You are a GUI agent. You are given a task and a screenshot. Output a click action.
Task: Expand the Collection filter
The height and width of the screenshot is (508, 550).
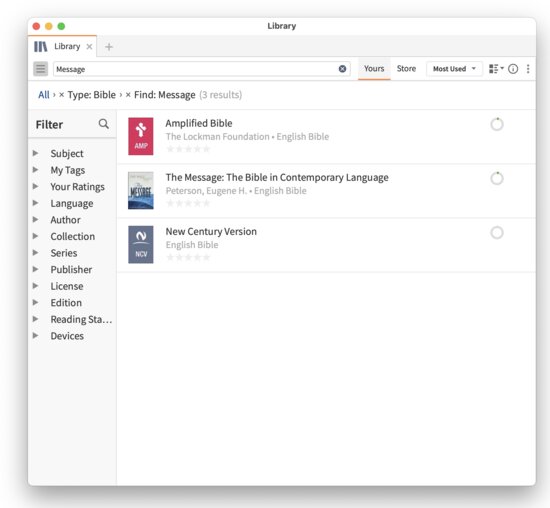coord(35,236)
